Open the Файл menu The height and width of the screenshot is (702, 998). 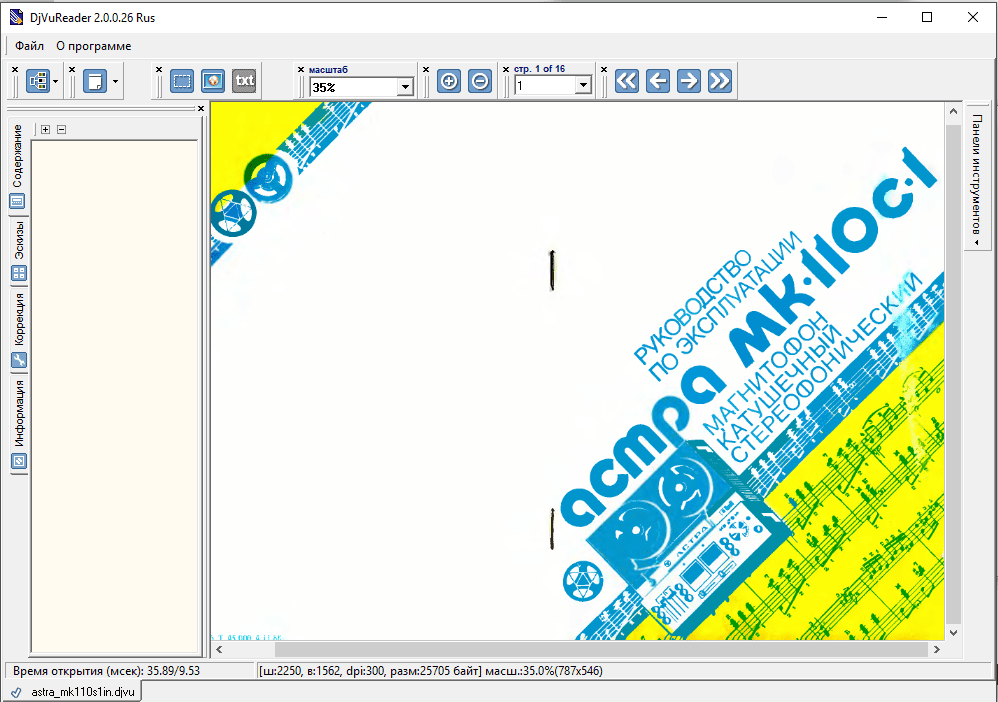pos(29,46)
